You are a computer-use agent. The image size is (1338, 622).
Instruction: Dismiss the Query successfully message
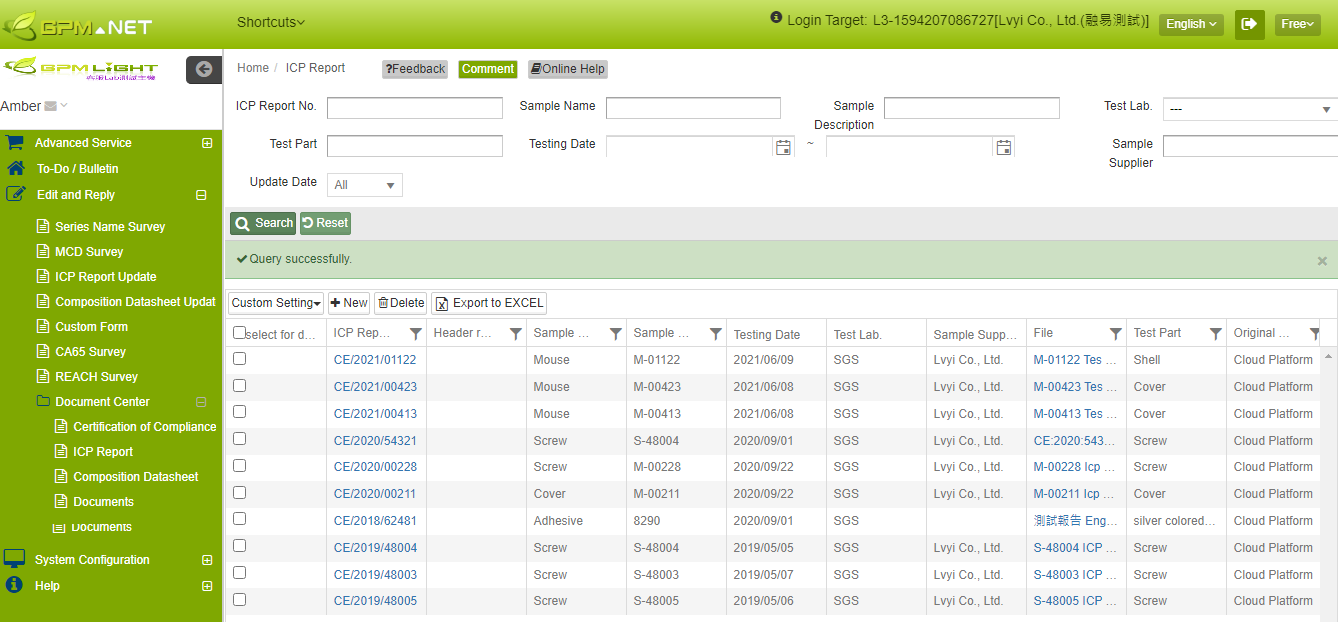1322,261
